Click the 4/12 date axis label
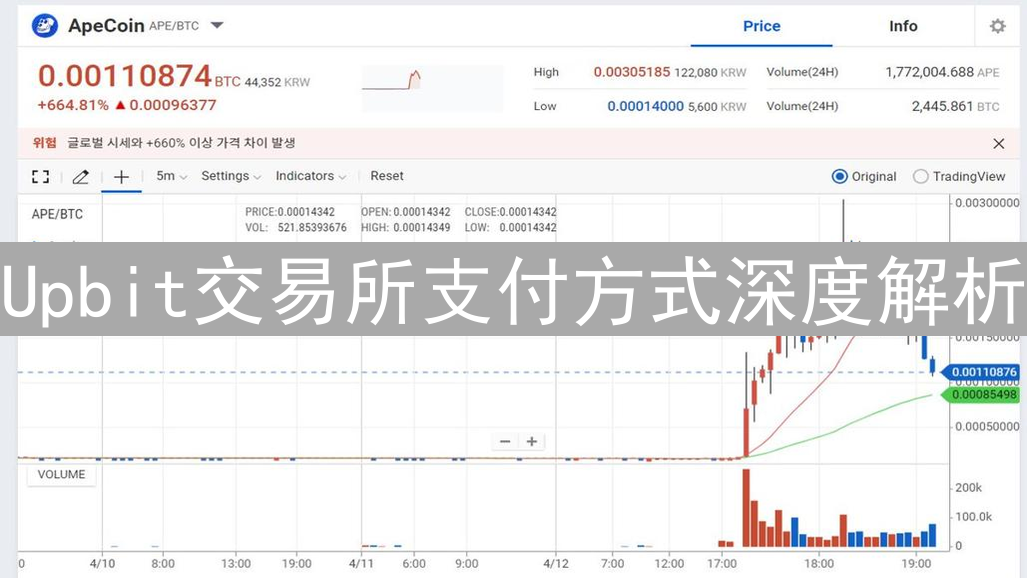The image size is (1027, 578). (x=556, y=564)
